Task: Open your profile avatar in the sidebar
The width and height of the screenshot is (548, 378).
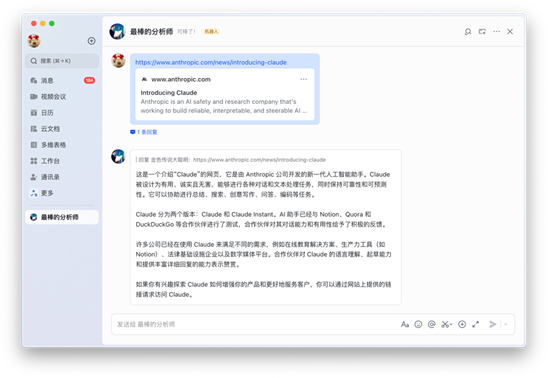Action: coord(34,41)
